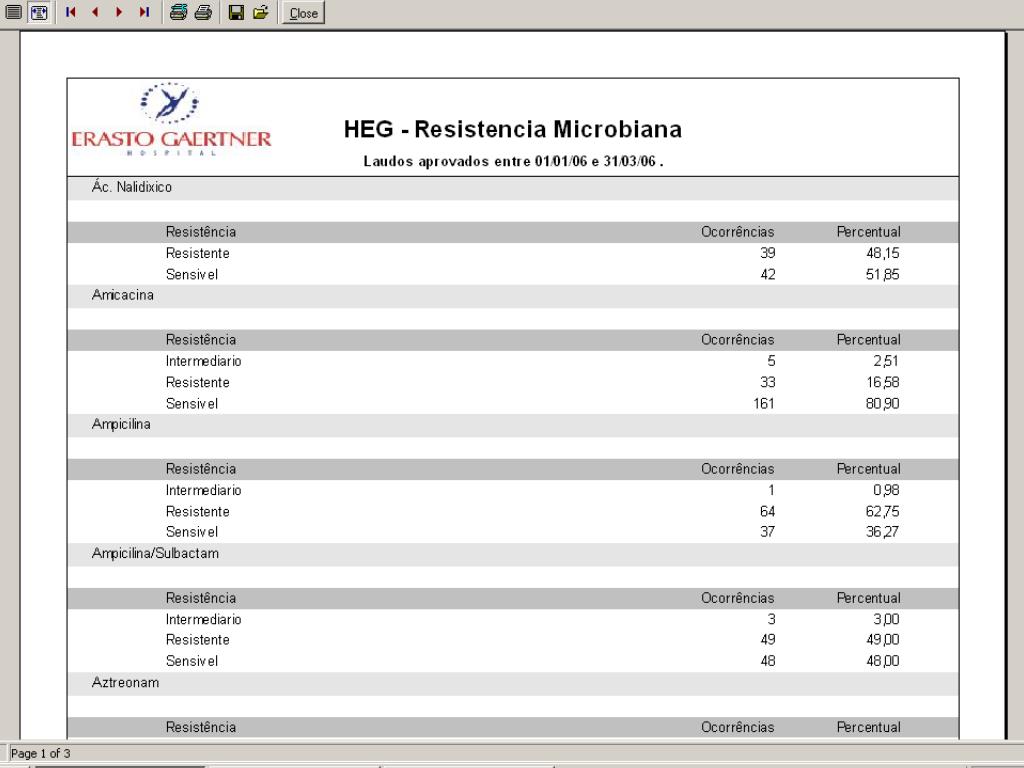The height and width of the screenshot is (768, 1024).
Task: Click the HEG - Resistencia Microbiana title
Action: [x=513, y=129]
